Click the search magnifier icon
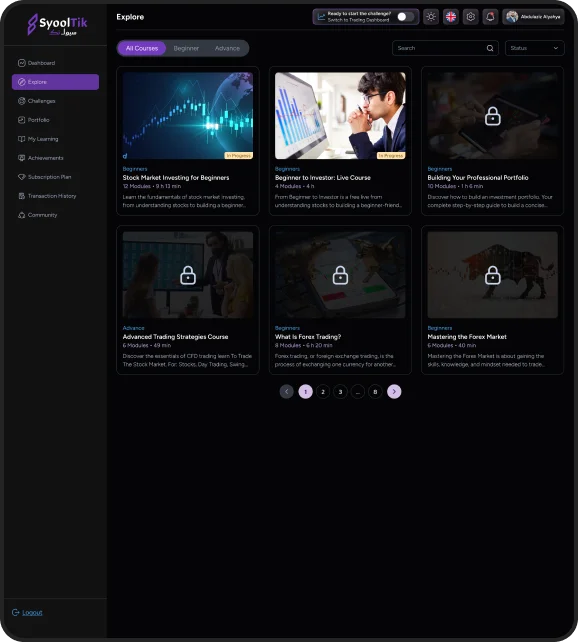Viewport: 578px width, 642px height. 490,48
